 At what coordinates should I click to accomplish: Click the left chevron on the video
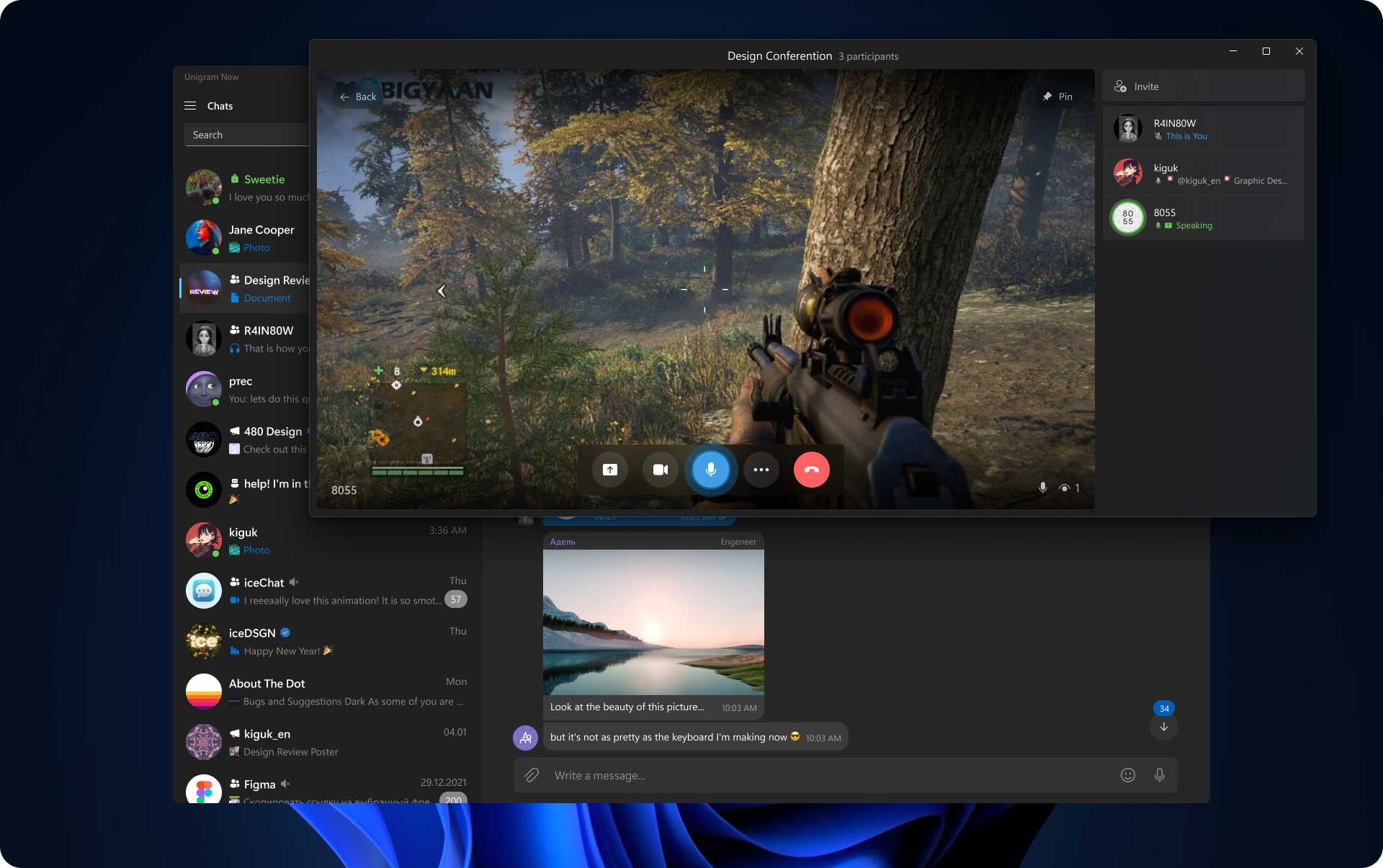[x=442, y=291]
